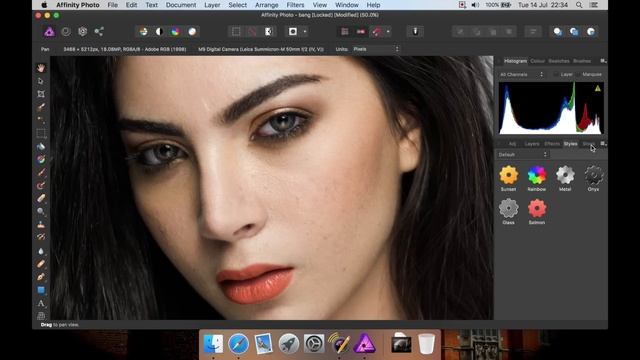The height and width of the screenshot is (360, 640).
Task: Click the histogram warning triangle
Action: click(598, 88)
